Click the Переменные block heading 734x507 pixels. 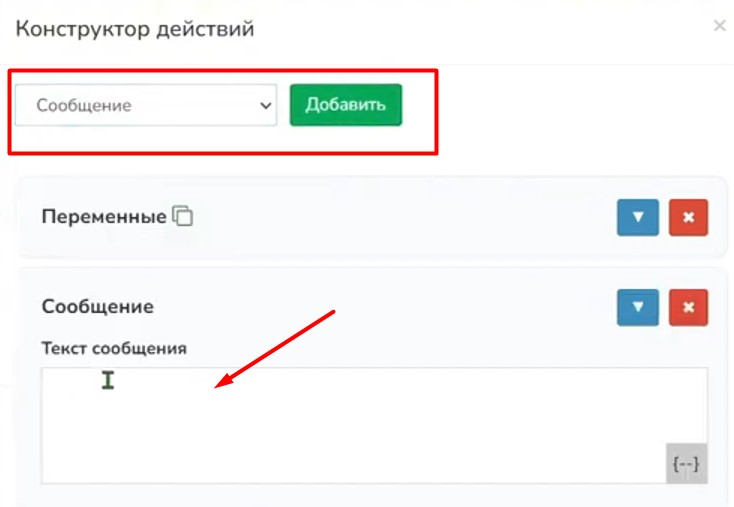tap(103, 216)
